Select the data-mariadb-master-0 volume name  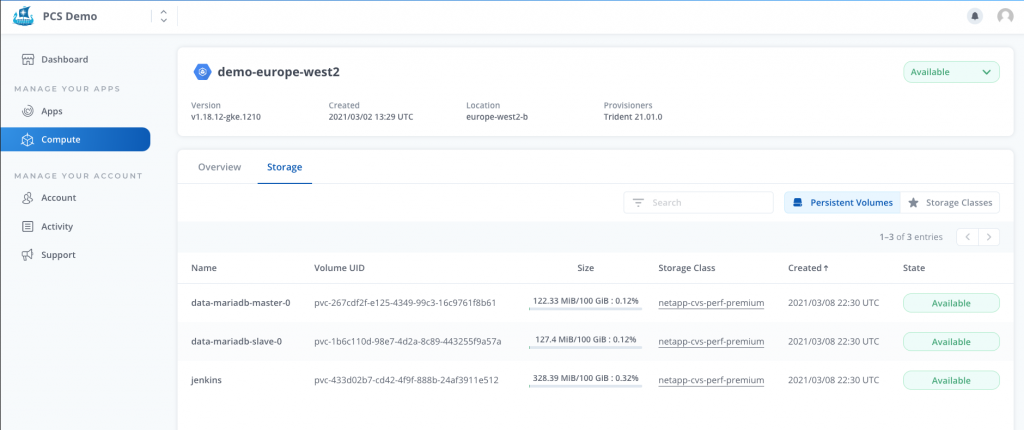(x=240, y=303)
